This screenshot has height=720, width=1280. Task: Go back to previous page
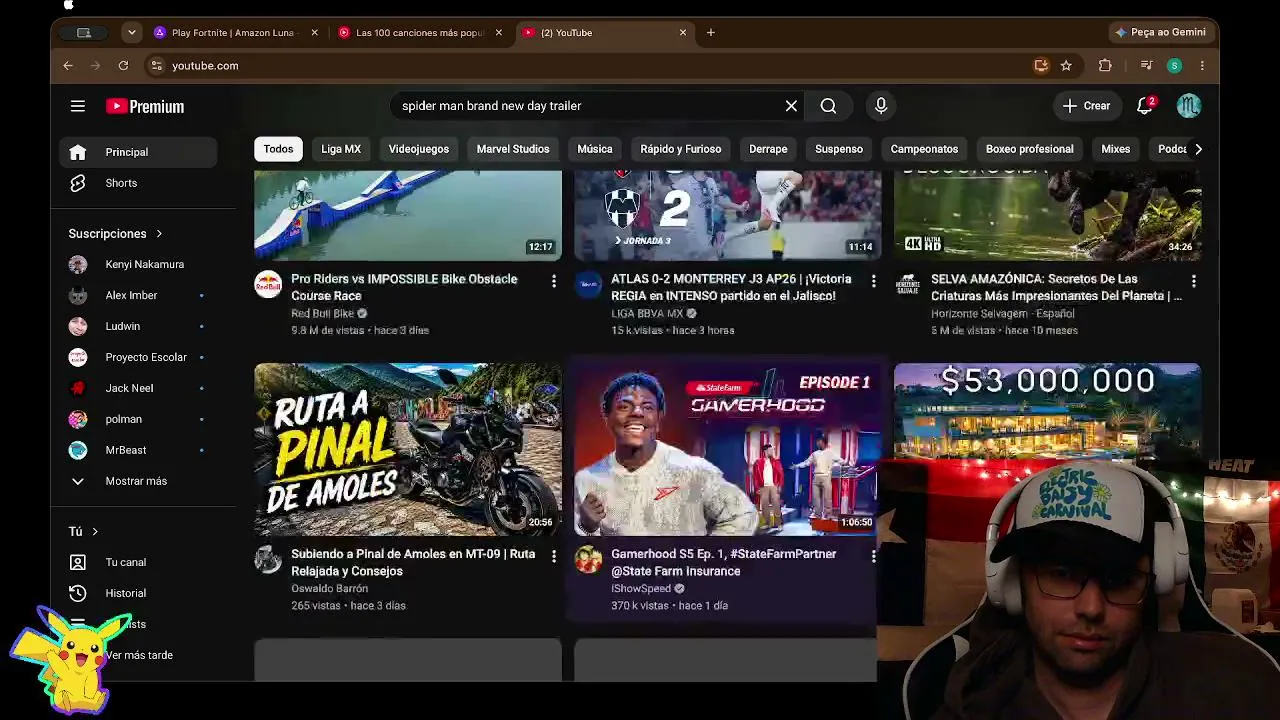pos(68,66)
